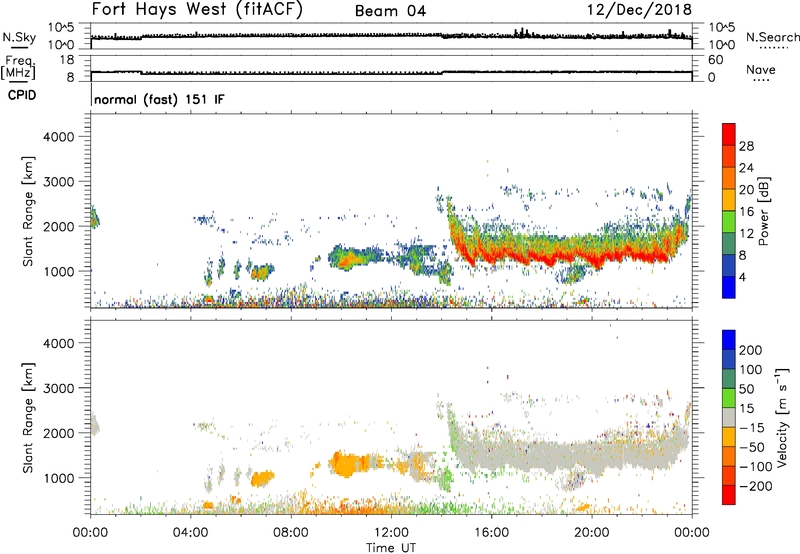
Task: Click the light green 12-16 dB power swatch
Action: point(729,222)
